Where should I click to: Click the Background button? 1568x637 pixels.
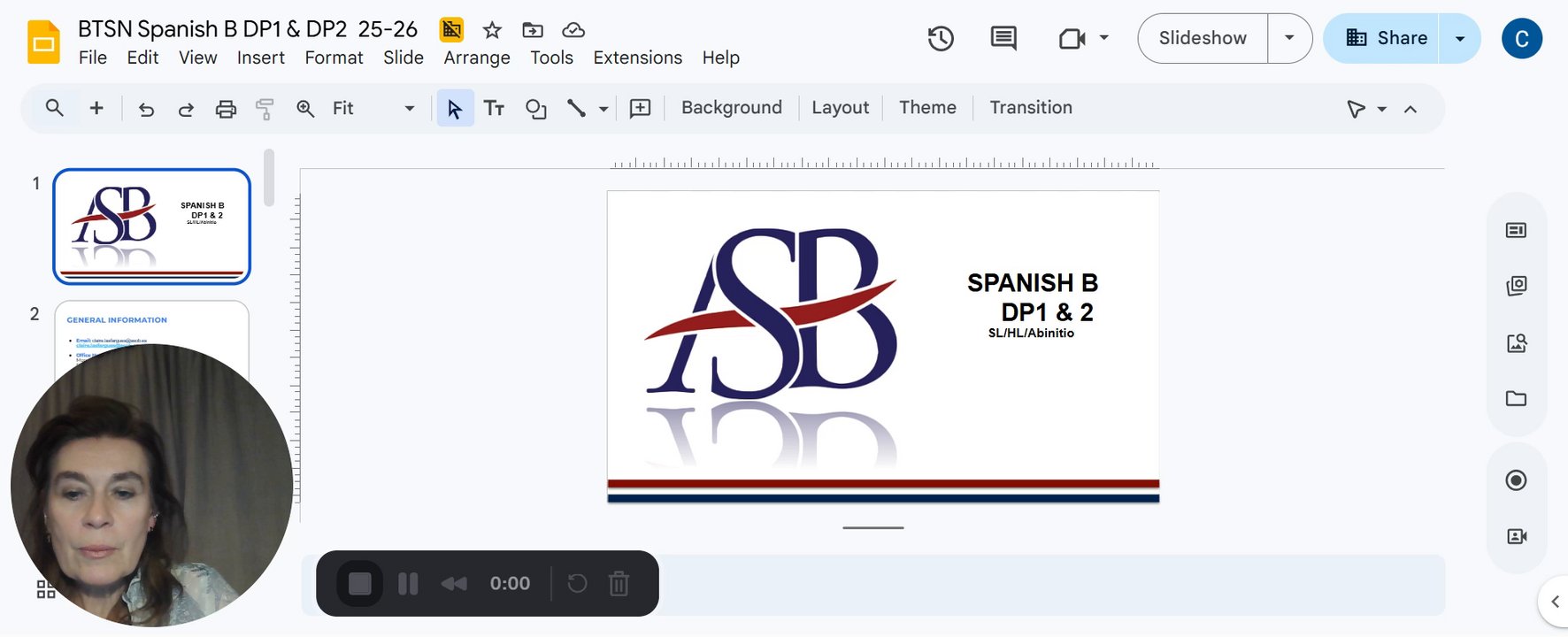(732, 108)
